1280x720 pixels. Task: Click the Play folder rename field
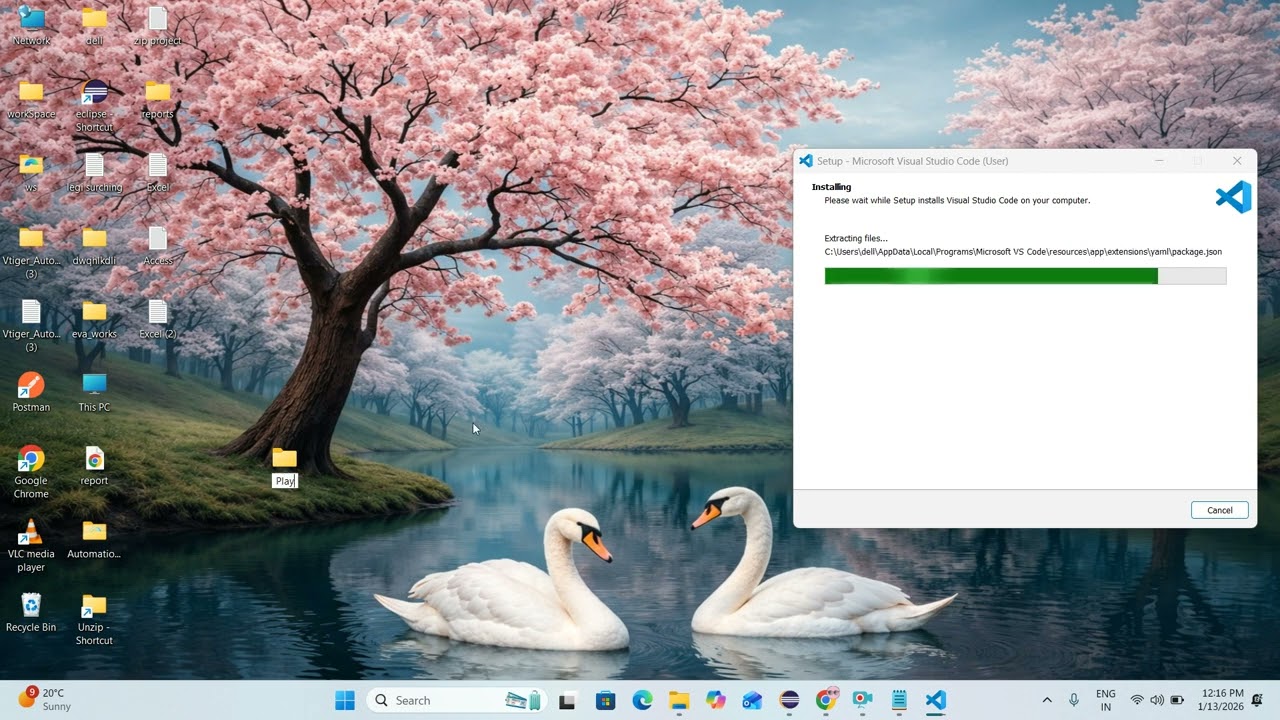click(285, 481)
